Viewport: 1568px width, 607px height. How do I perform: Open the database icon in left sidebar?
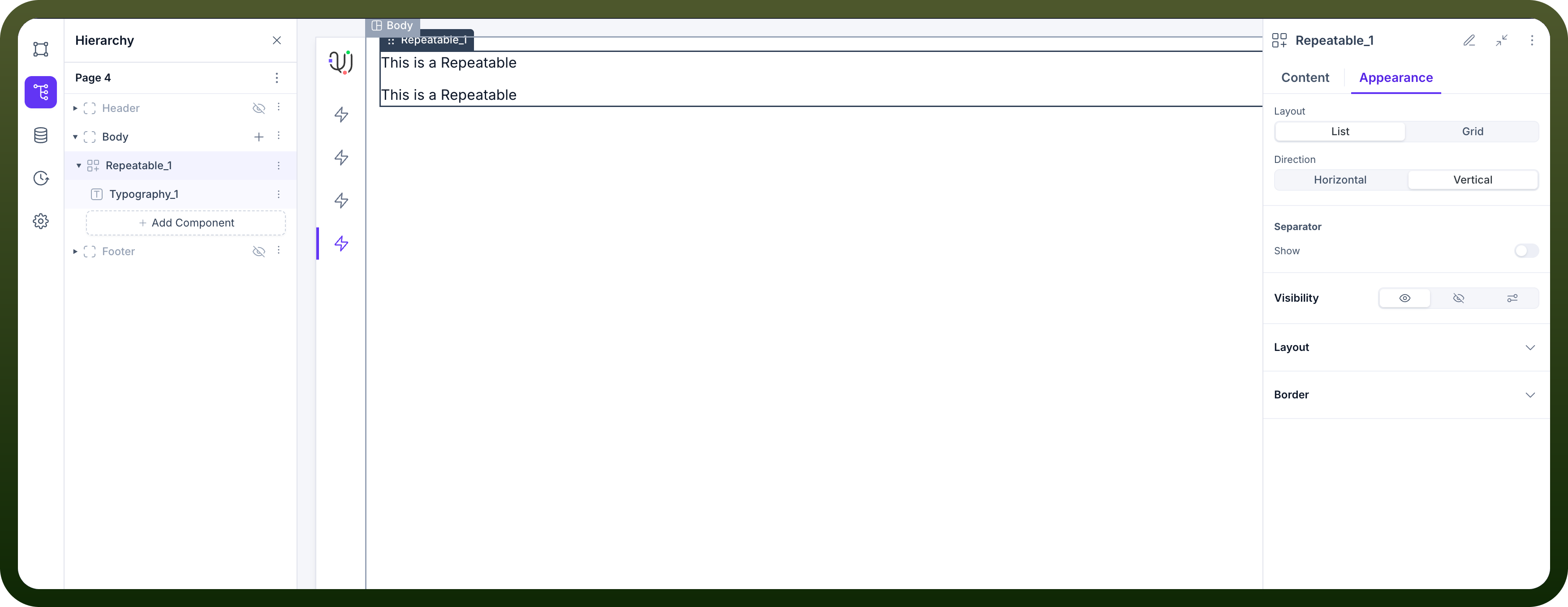coord(41,135)
